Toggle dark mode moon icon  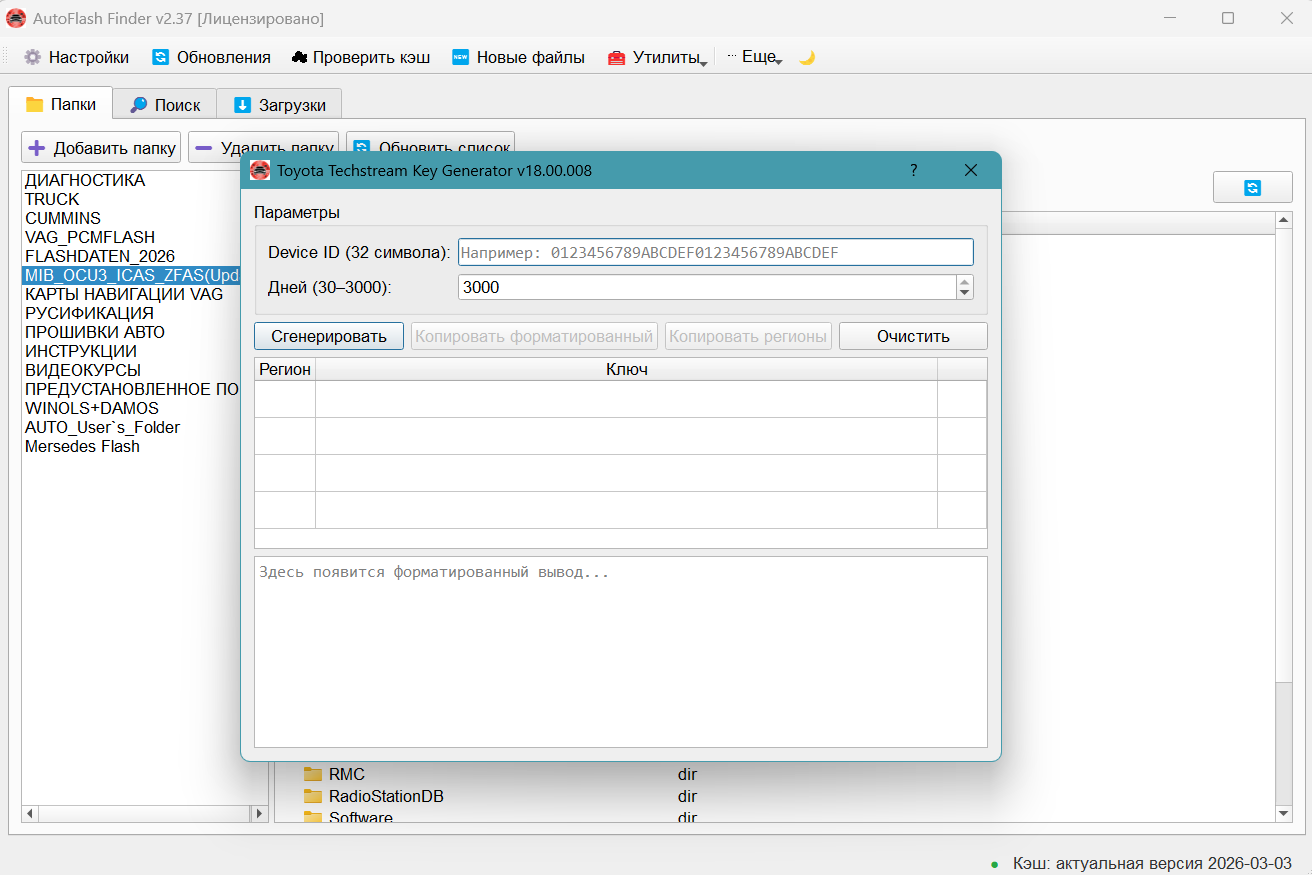806,57
